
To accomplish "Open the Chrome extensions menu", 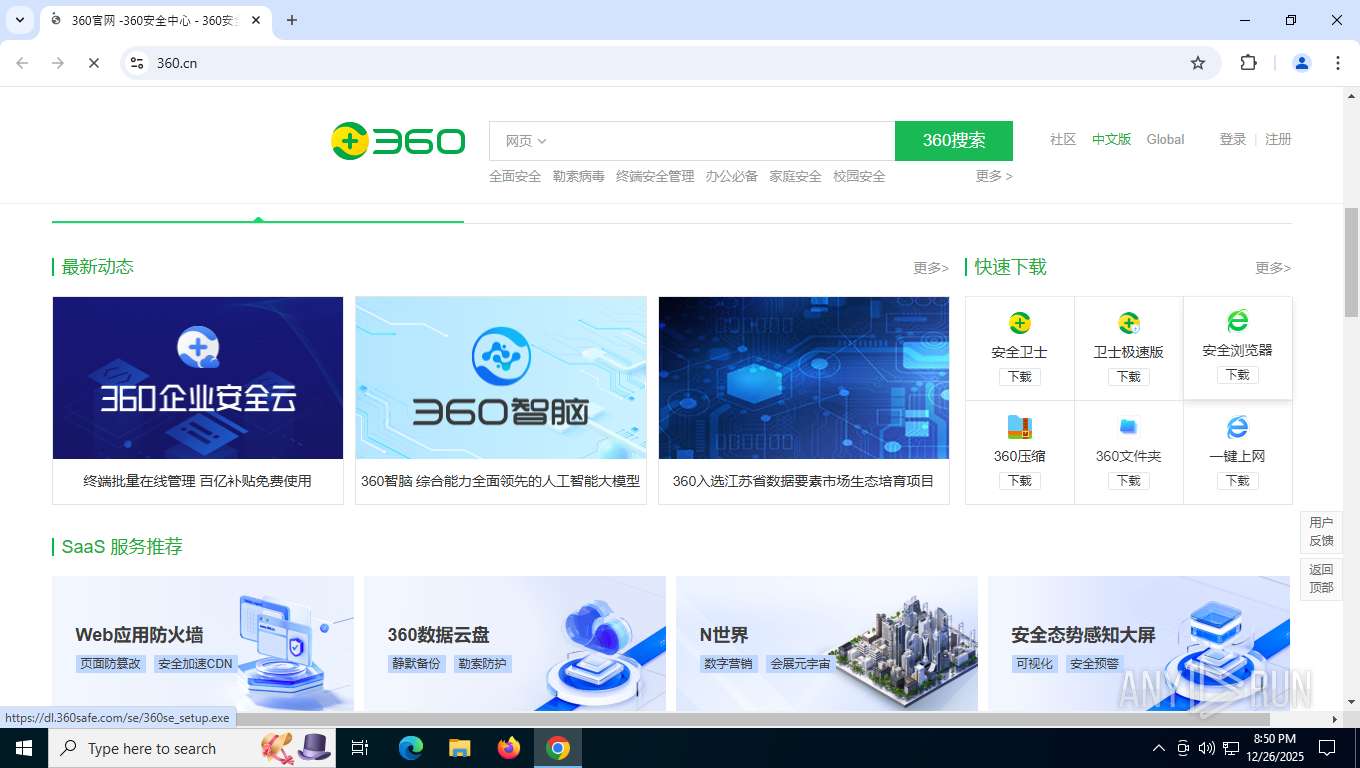I will [1248, 63].
